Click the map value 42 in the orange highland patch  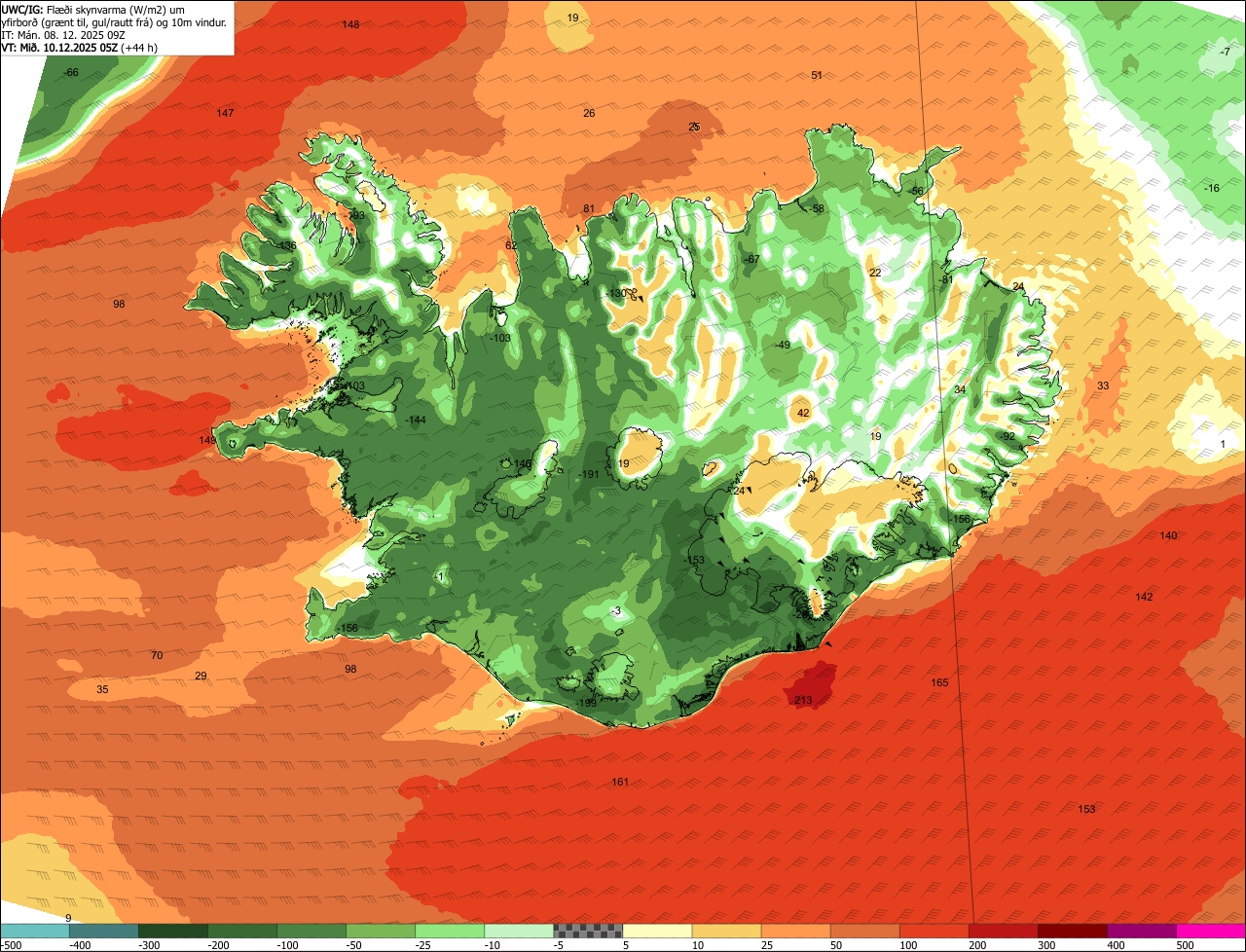tap(803, 413)
